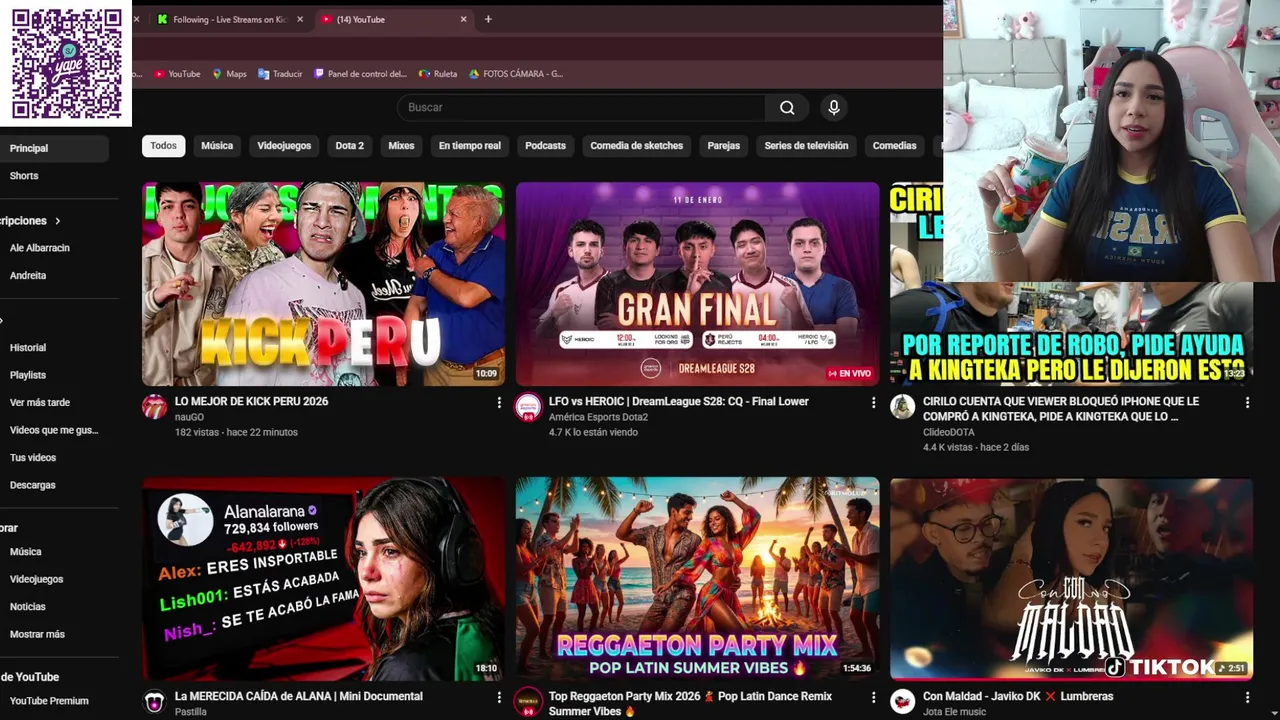This screenshot has width=1280, height=720.
Task: Select the Dota 2 filter chip
Action: click(x=349, y=146)
